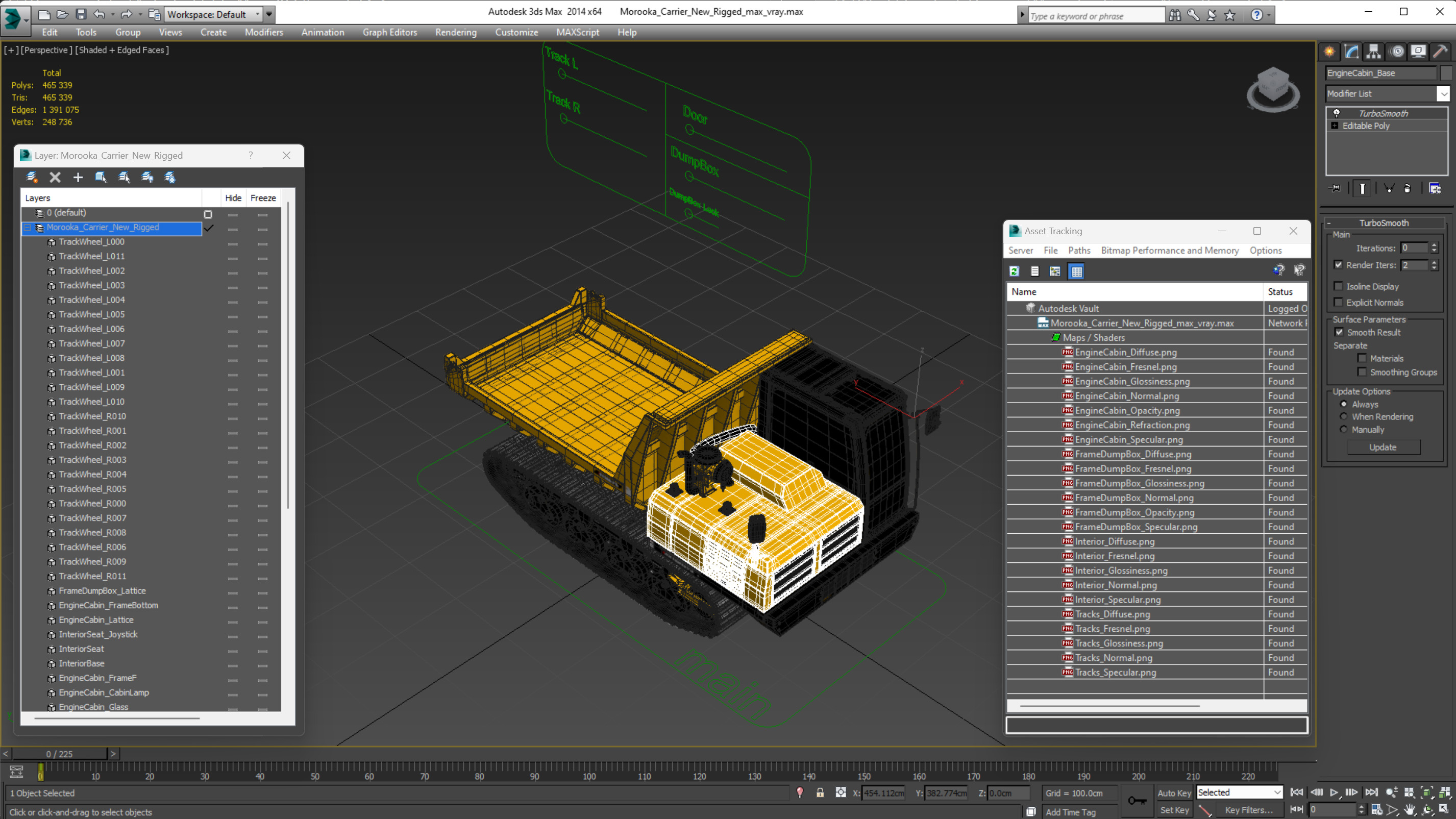Click the Play Animation button
1456x819 pixels.
1334,792
